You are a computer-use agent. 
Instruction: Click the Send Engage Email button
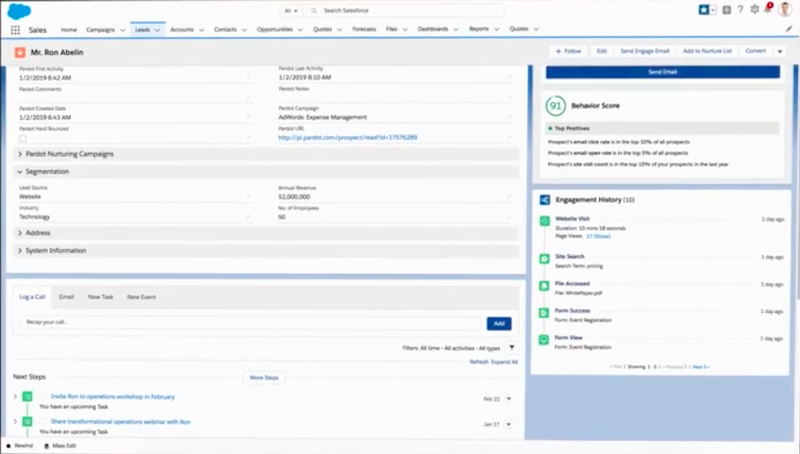[645, 51]
